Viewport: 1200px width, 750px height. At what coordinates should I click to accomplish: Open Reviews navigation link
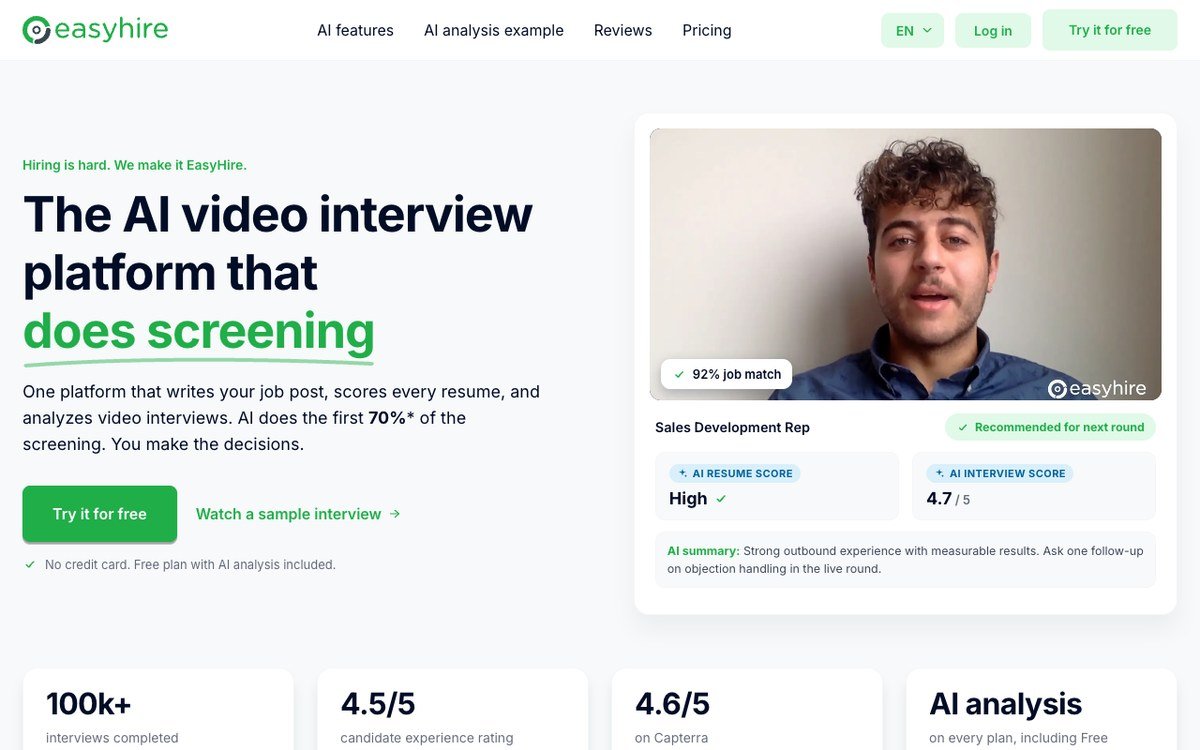point(623,30)
